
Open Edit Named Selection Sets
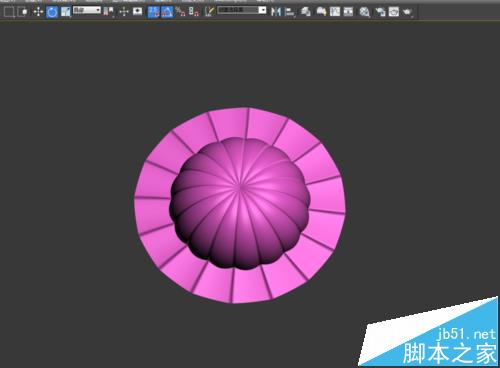coord(209,12)
